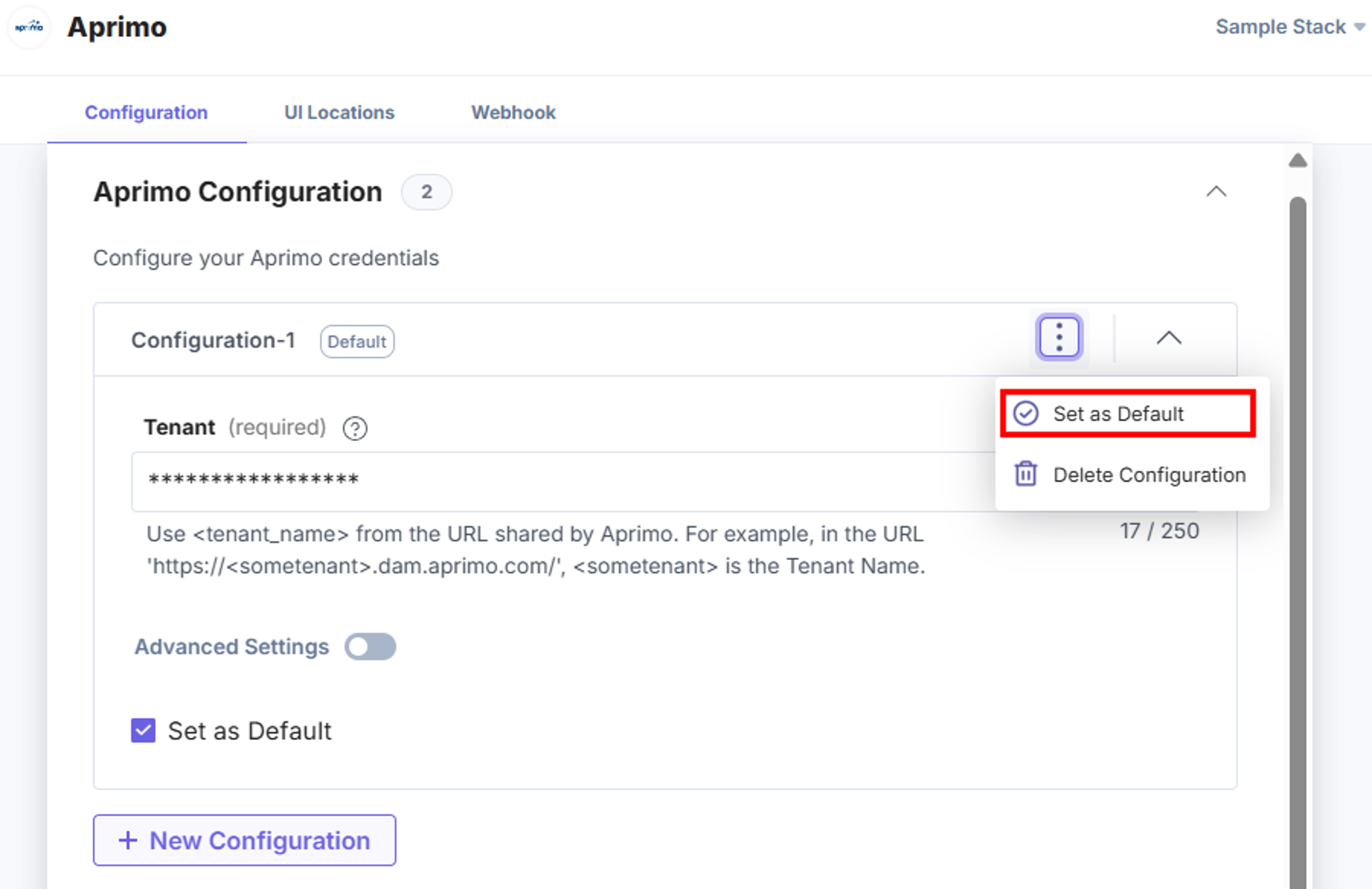Collapse the Configuration-1 panel
This screenshot has width=1372, height=889.
coord(1168,338)
